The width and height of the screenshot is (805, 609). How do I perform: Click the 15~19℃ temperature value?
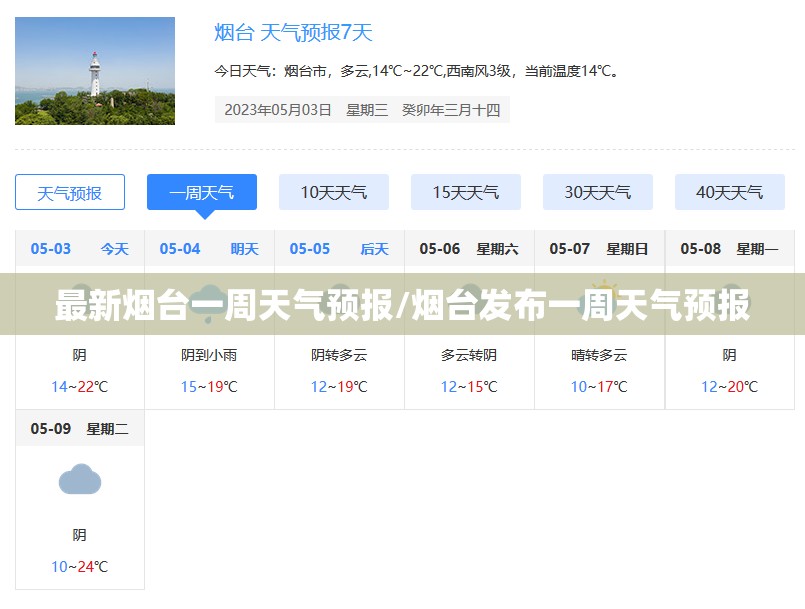209,387
